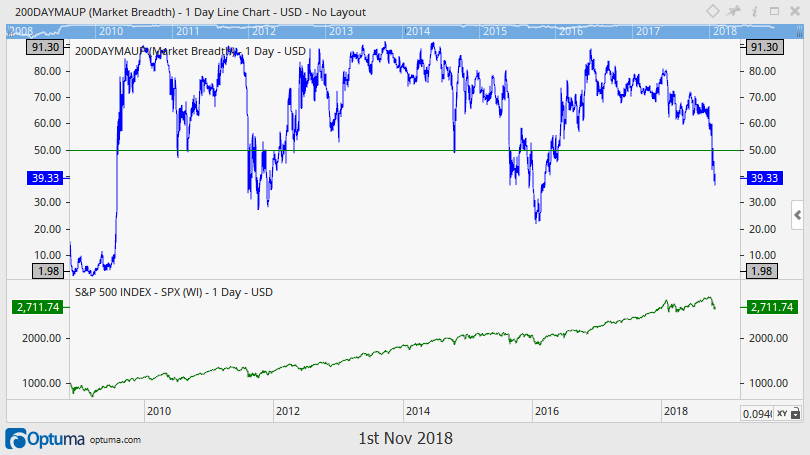Click 2013 in the top overview strip
810x455 pixels.
tap(341, 31)
